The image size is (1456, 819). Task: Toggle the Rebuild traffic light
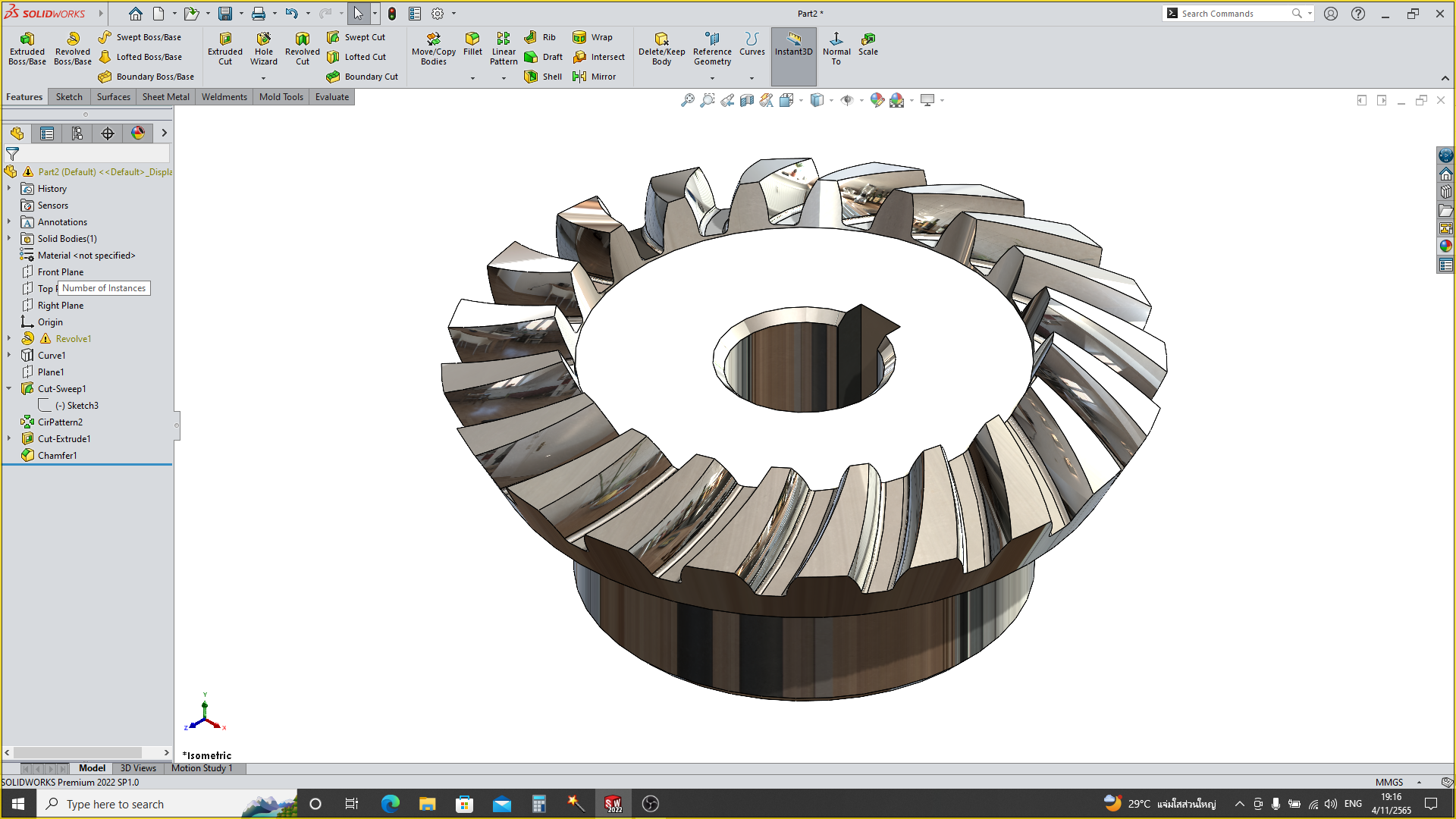pyautogui.click(x=392, y=14)
